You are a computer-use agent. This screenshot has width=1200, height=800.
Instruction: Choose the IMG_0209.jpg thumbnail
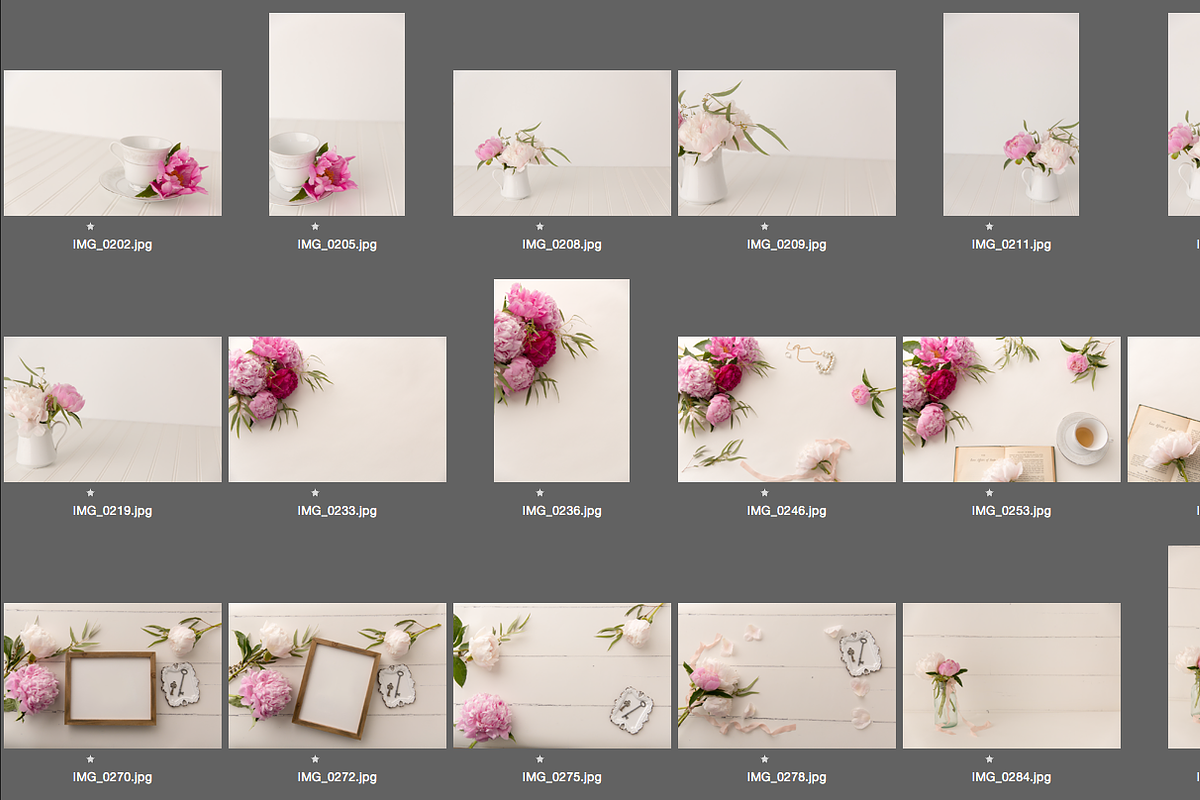(787, 143)
